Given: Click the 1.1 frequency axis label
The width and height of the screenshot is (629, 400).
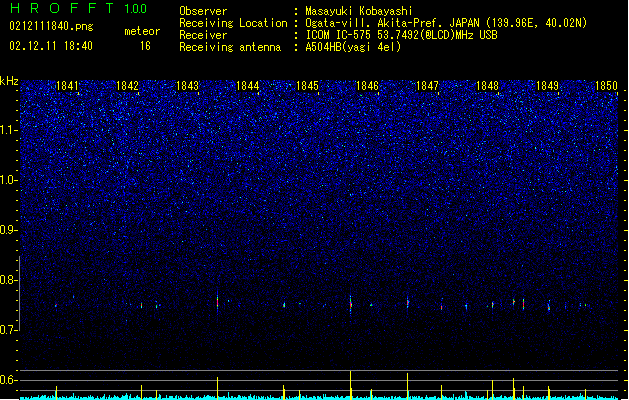Looking at the screenshot, I should pyautogui.click(x=8, y=130).
